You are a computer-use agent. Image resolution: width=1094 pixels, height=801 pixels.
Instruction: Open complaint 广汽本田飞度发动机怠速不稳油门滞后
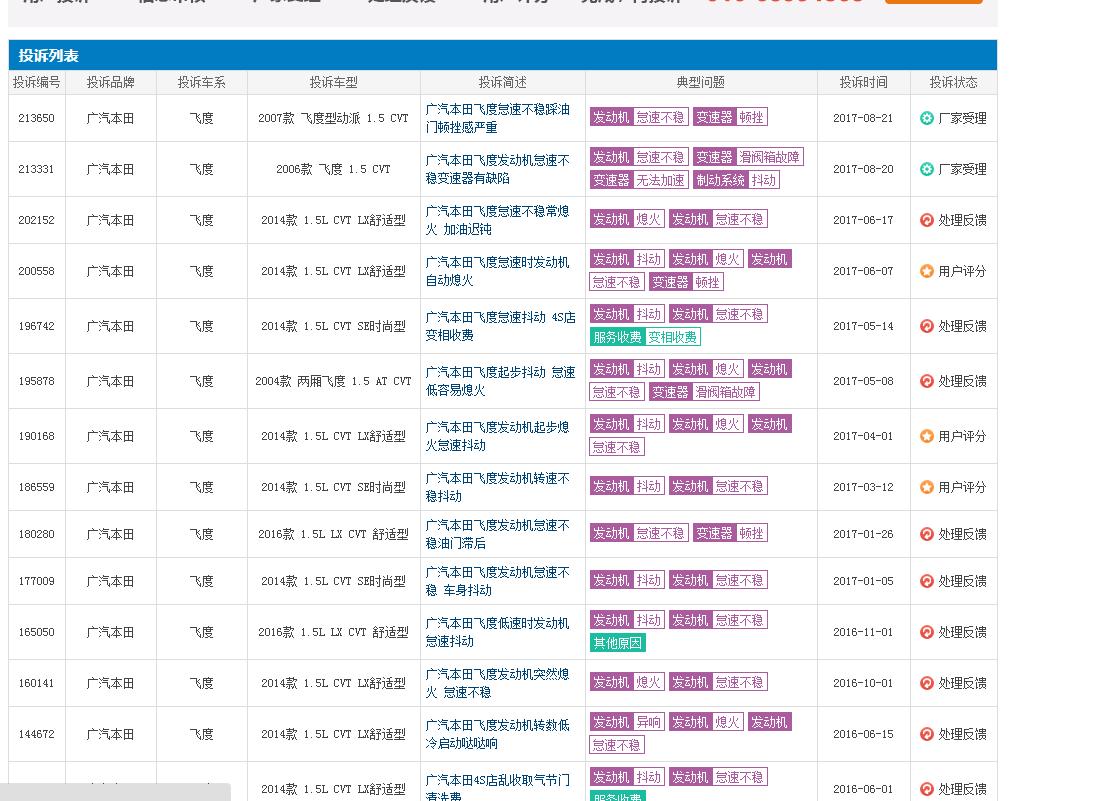click(498, 534)
